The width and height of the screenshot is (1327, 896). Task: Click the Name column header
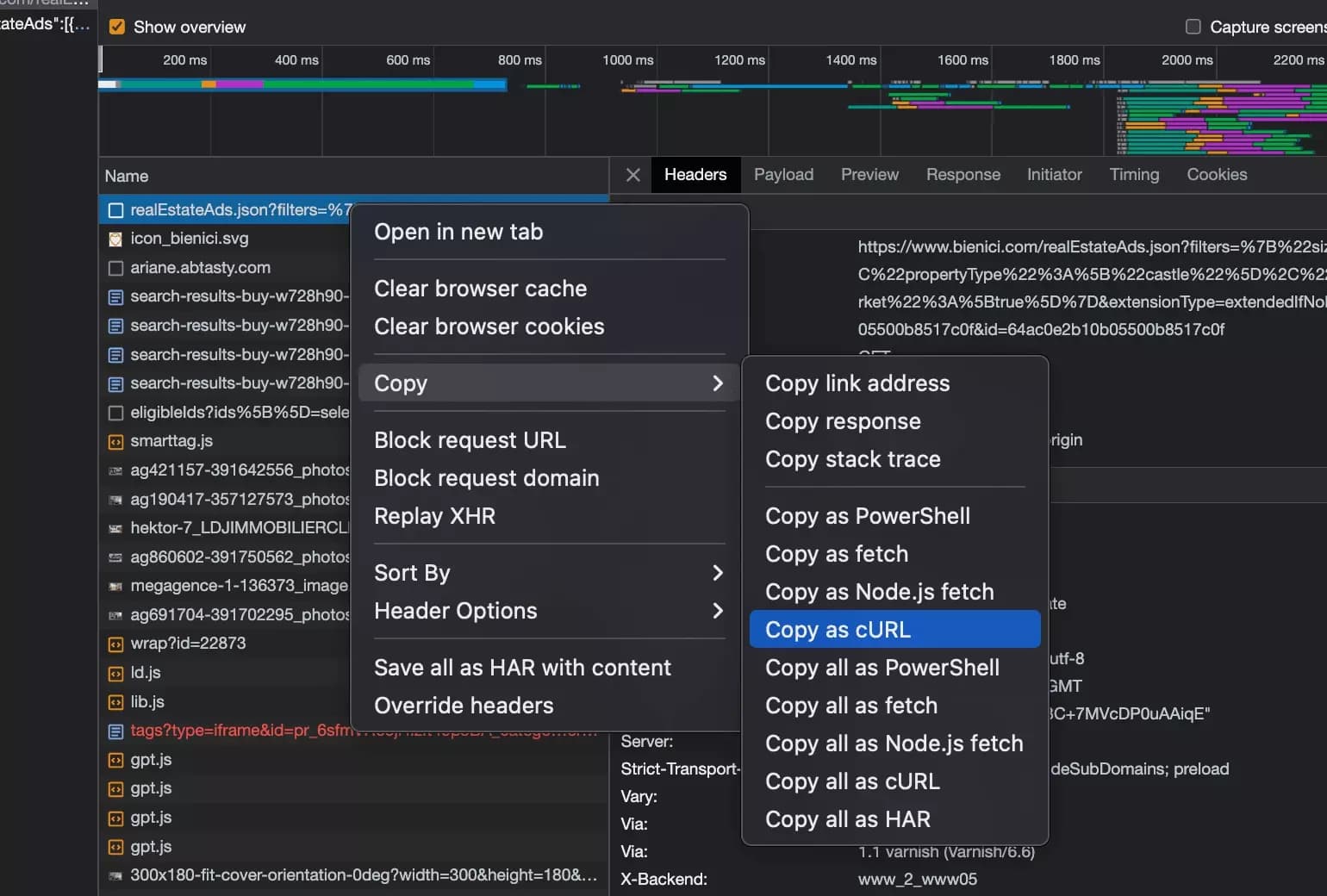click(127, 176)
